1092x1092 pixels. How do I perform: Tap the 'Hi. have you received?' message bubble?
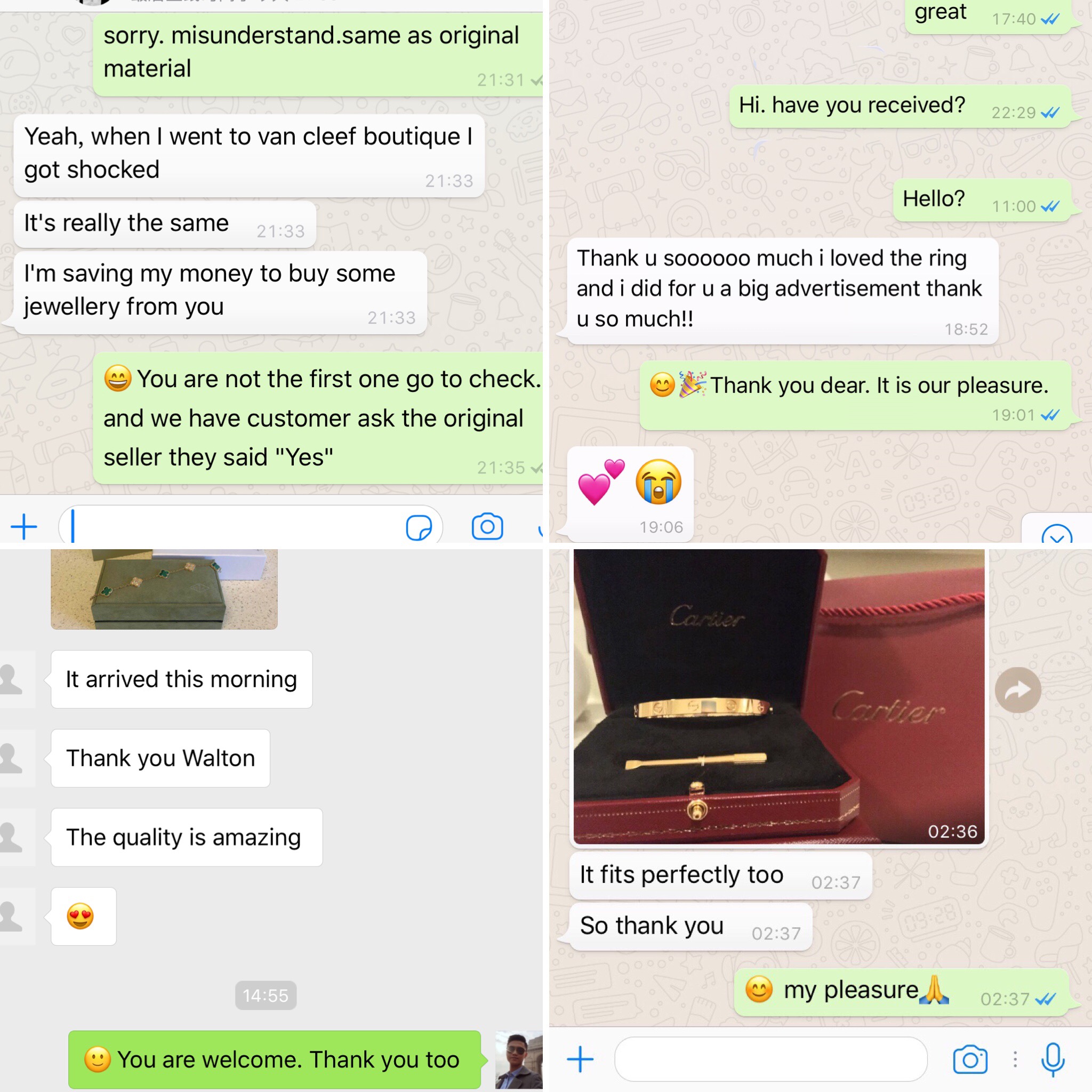(900, 106)
